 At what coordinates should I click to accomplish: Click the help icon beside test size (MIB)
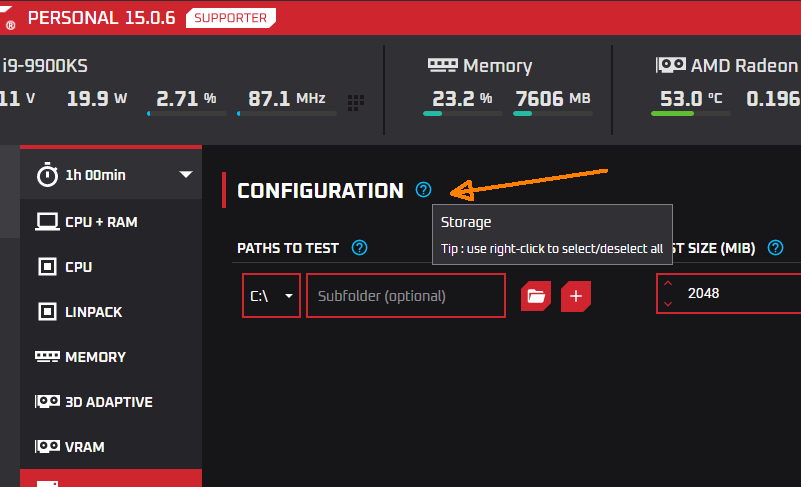click(774, 248)
